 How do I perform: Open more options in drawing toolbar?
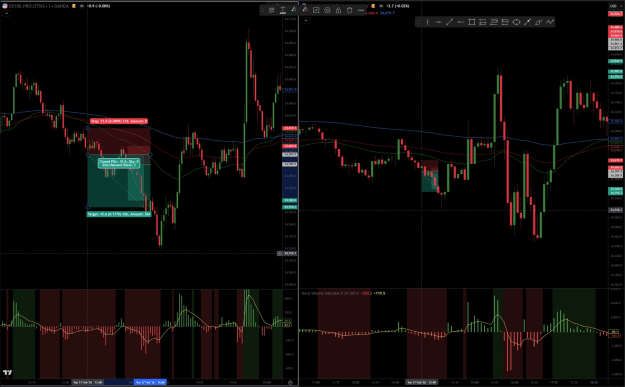pos(361,10)
